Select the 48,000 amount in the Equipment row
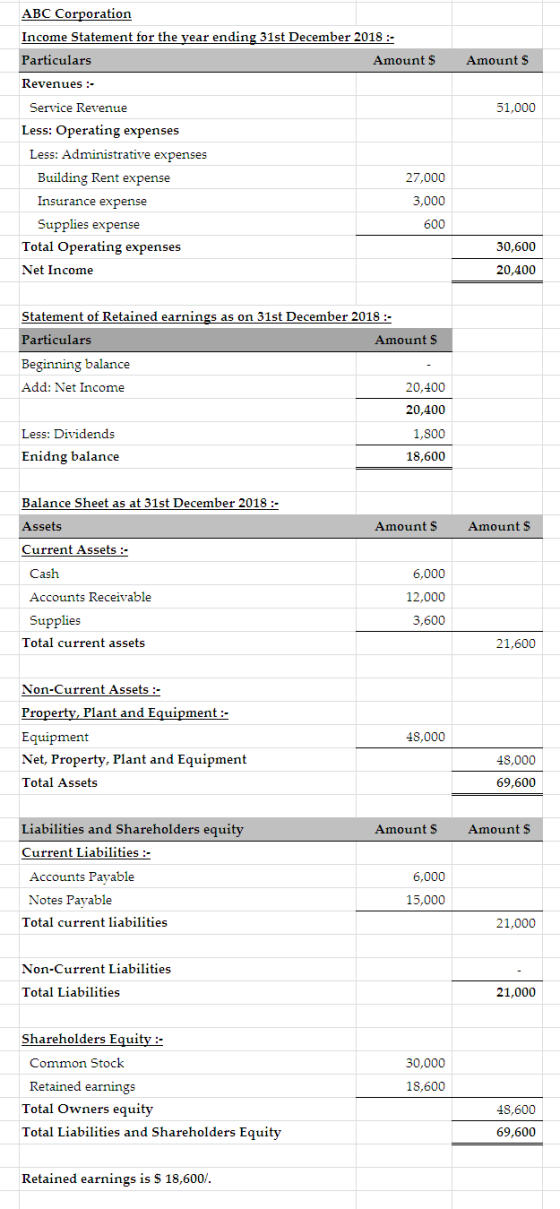 425,737
